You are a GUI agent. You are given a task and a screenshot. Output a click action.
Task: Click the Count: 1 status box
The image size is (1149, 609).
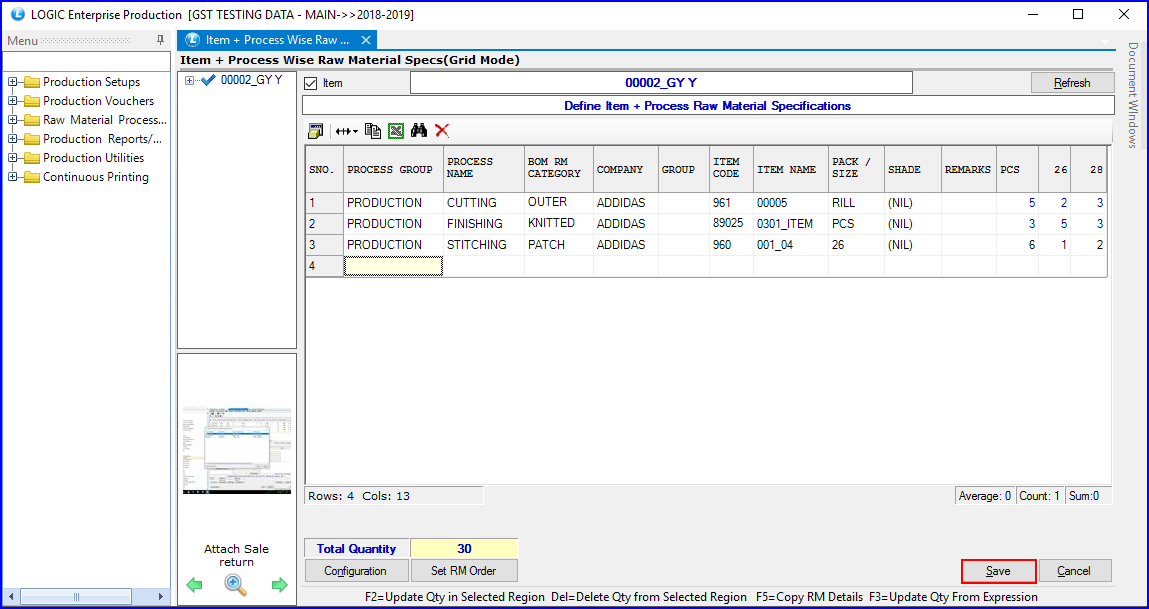(x=1040, y=496)
